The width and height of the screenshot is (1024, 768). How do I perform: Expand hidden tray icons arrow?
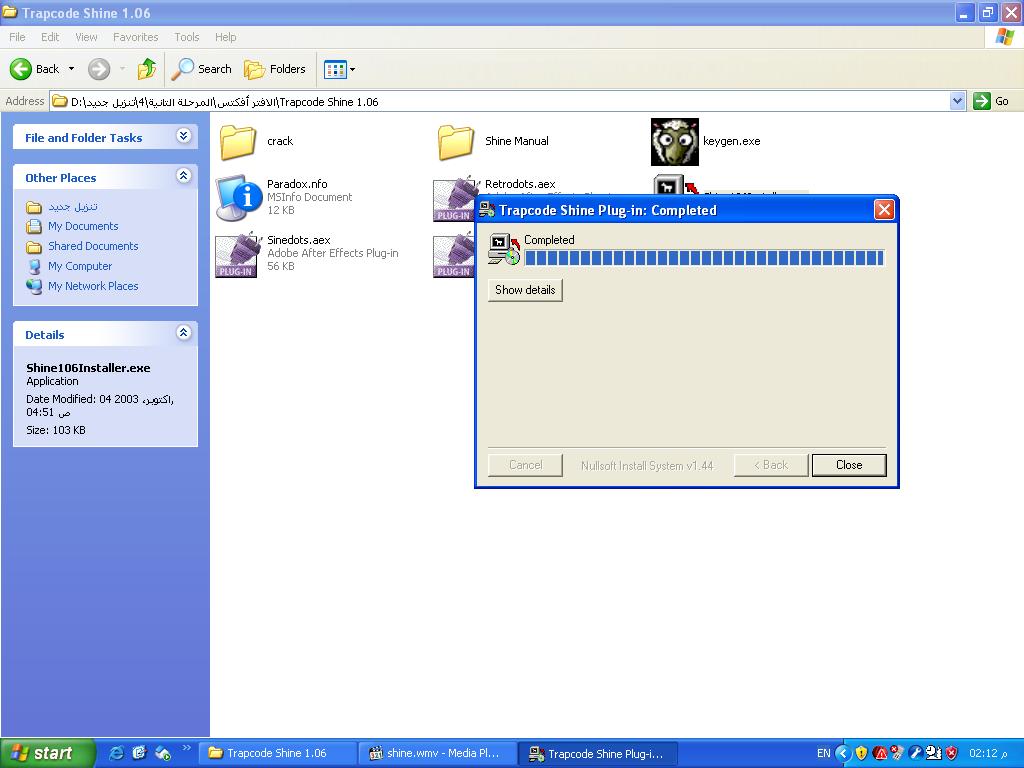[x=843, y=753]
